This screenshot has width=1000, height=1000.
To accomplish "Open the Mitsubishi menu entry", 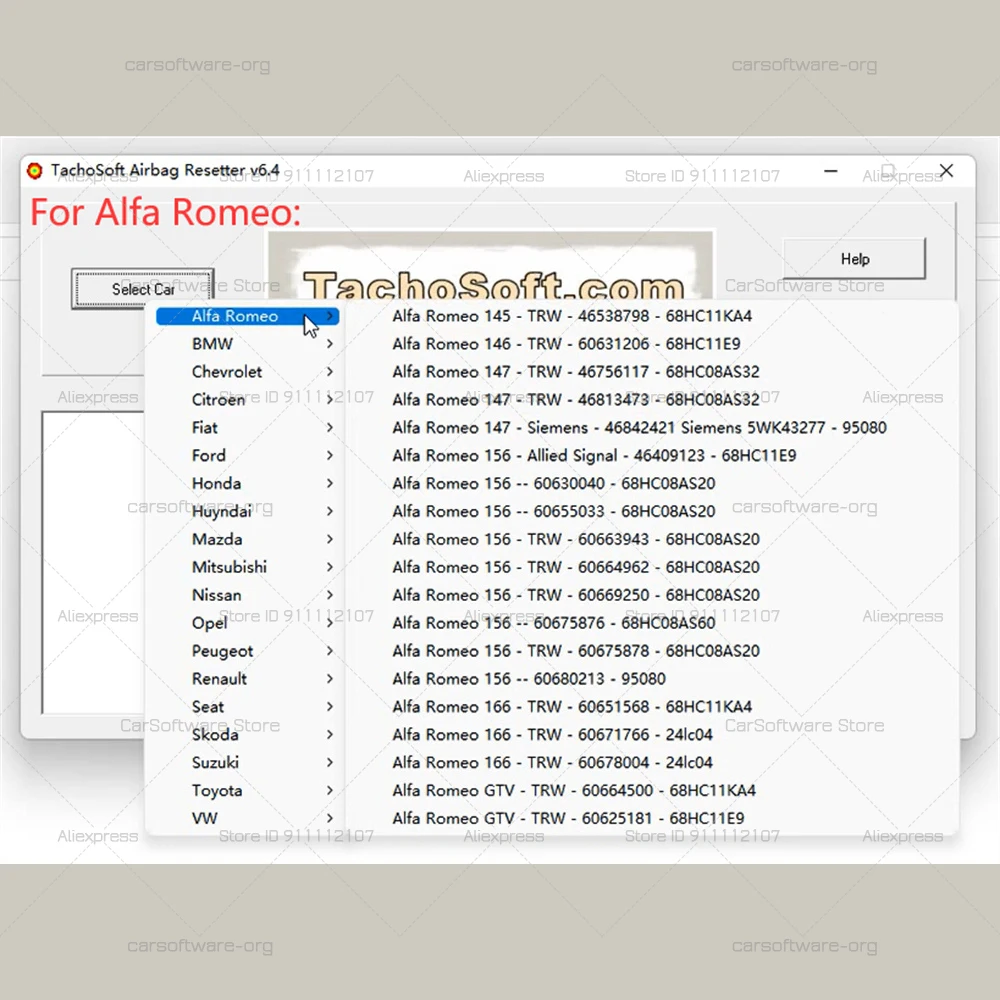I will [x=247, y=567].
